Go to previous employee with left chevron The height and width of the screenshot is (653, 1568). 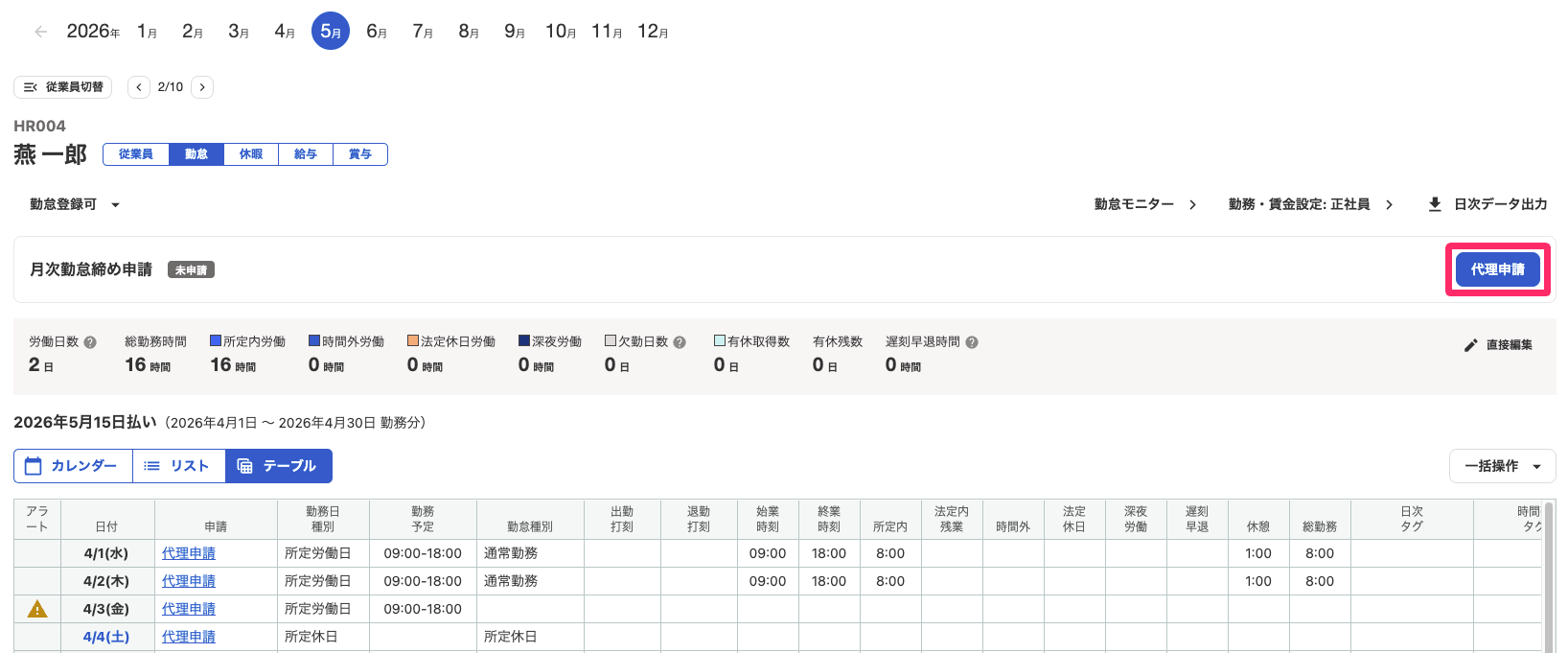coord(139,87)
